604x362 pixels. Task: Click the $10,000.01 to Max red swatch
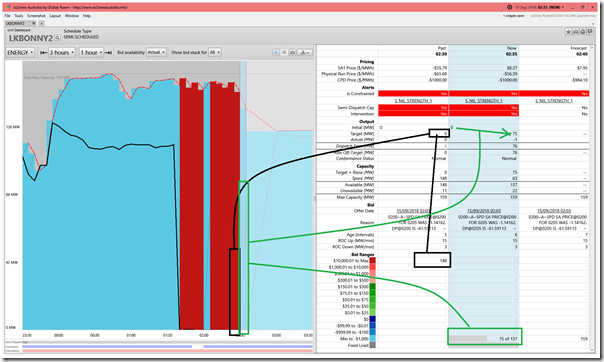point(372,261)
